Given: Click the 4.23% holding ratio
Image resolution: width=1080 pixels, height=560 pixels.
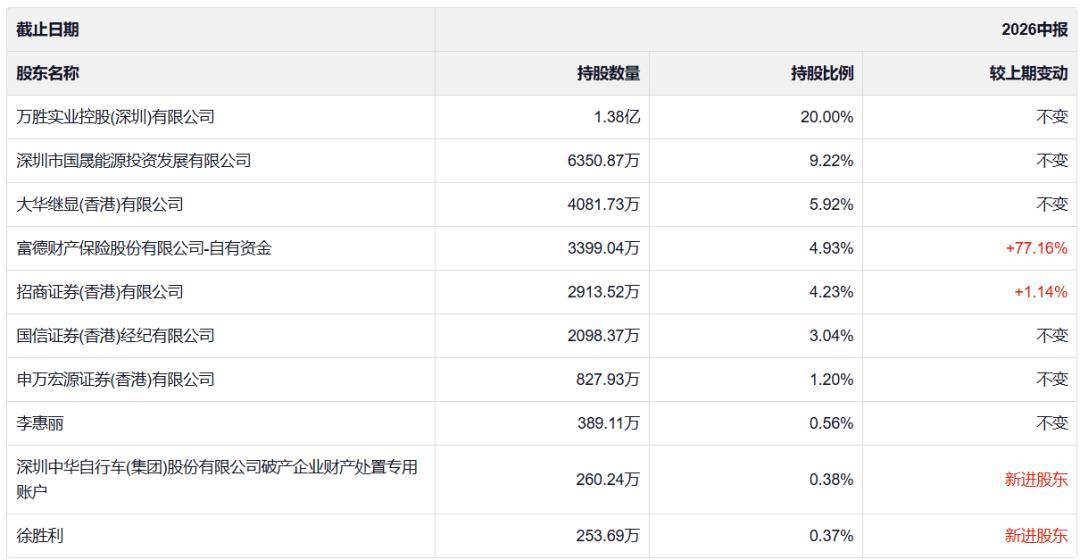Looking at the screenshot, I should (831, 292).
